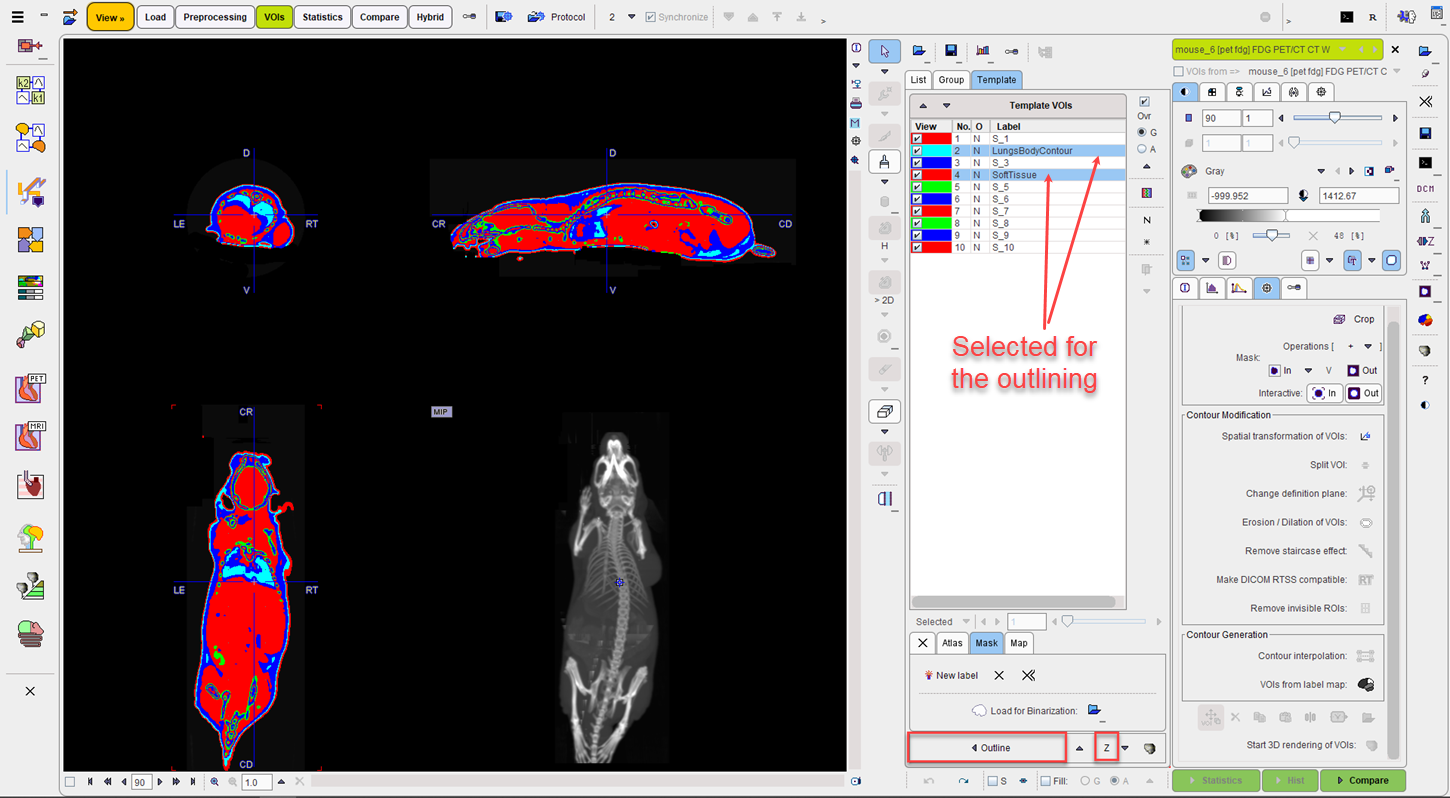Viewport: 1450px width, 798px height.
Task: Open dropdown arrow next to Z direction button
Action: pos(1125,748)
